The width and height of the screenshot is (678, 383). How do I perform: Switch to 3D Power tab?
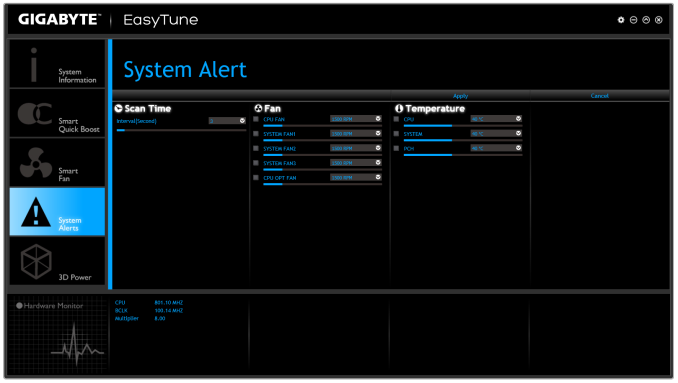click(57, 261)
